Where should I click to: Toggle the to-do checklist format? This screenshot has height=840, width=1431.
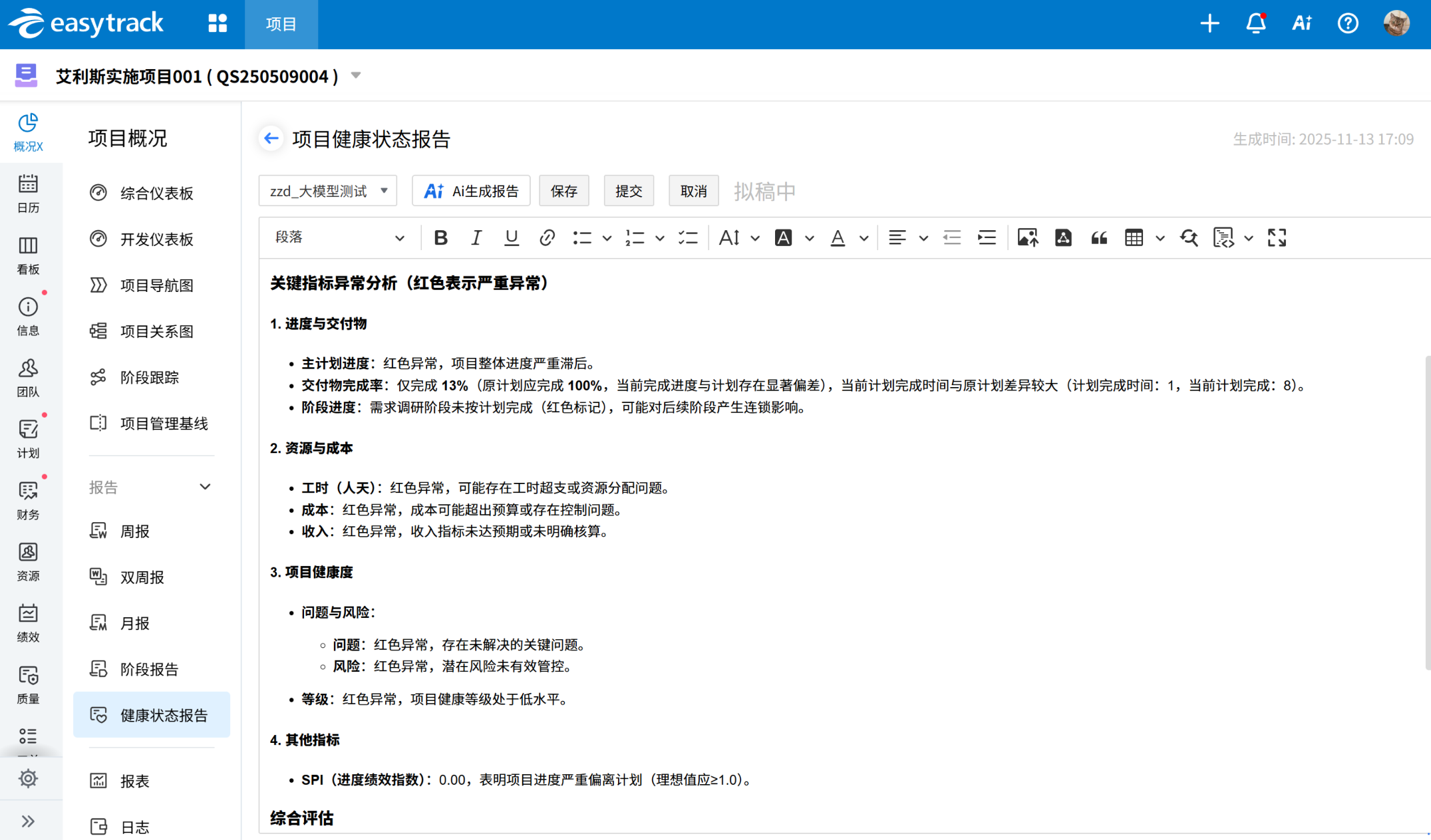tap(687, 237)
